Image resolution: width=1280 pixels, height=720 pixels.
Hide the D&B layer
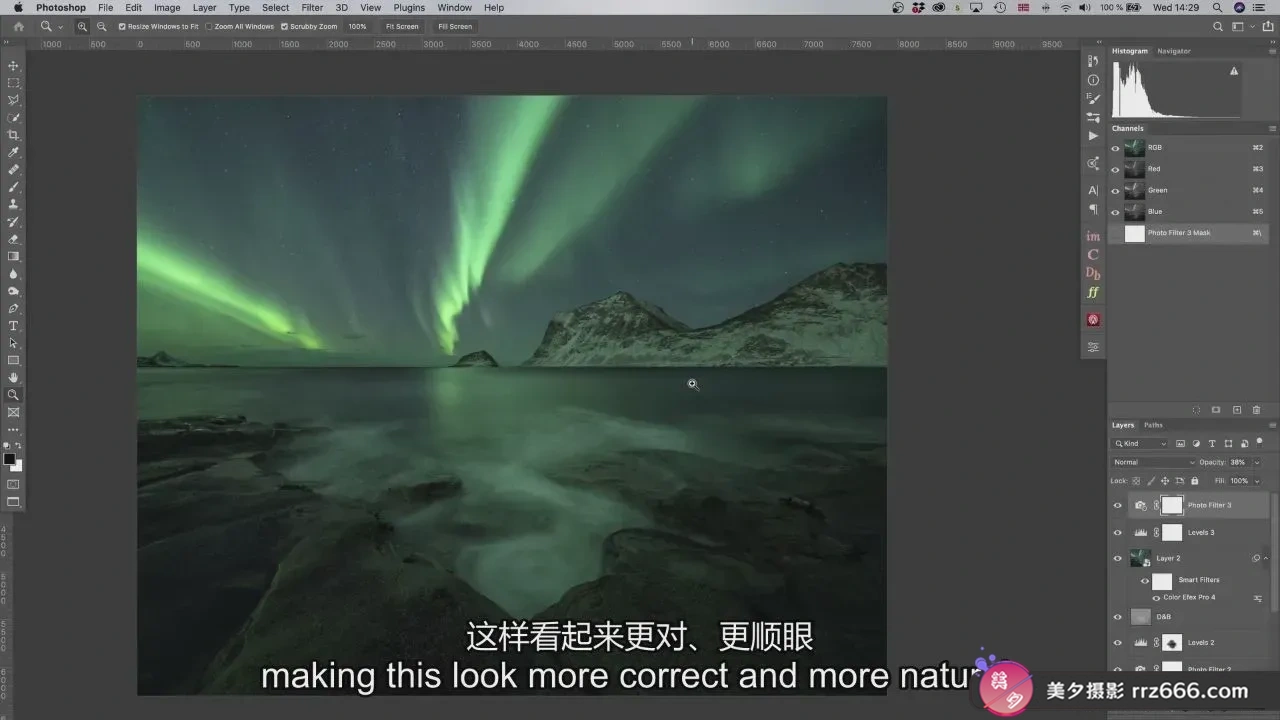click(1117, 617)
